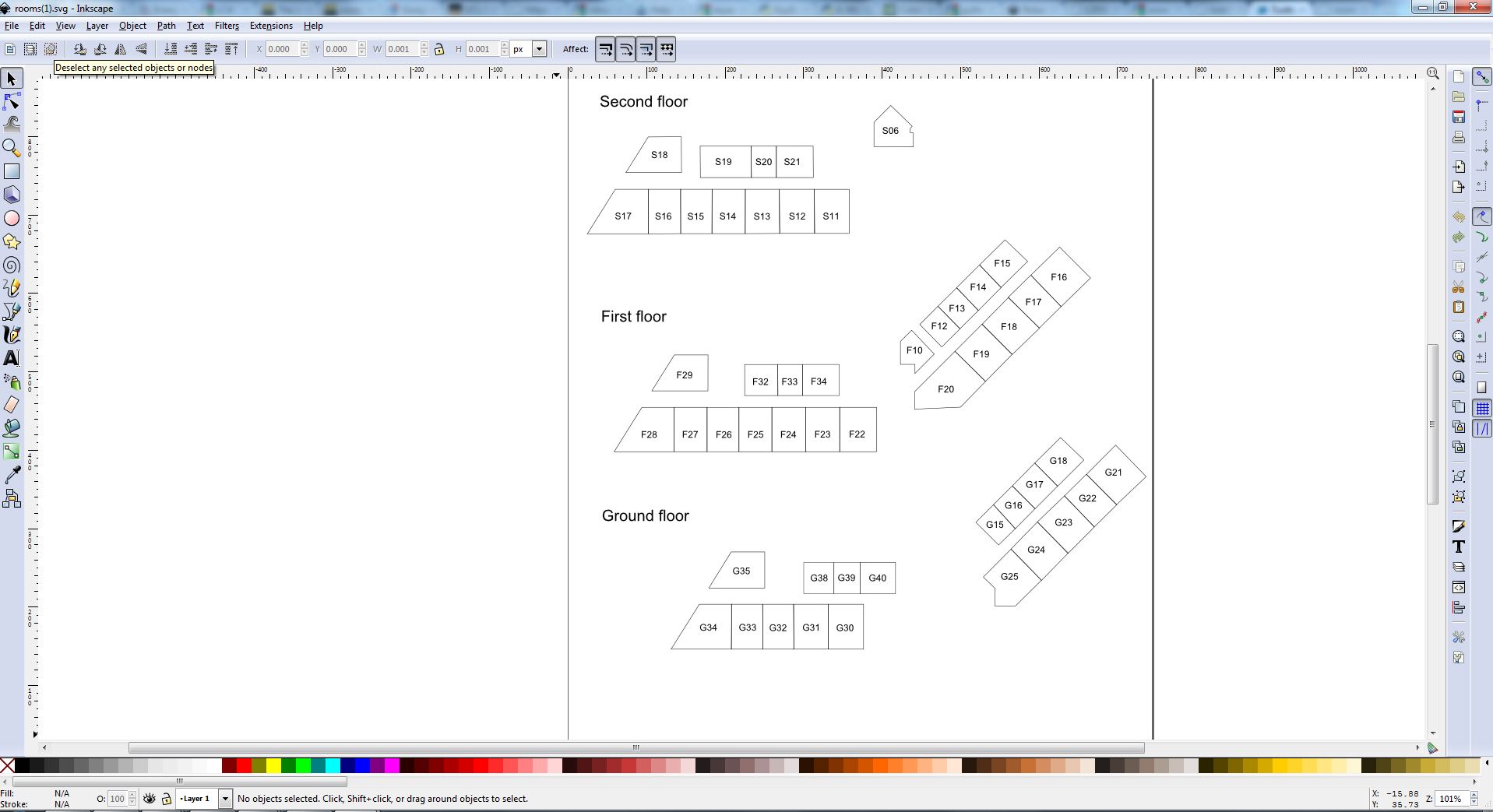Viewport: 1493px width, 812px height.
Task: Increase the zoom Z stepper
Action: click(1474, 795)
